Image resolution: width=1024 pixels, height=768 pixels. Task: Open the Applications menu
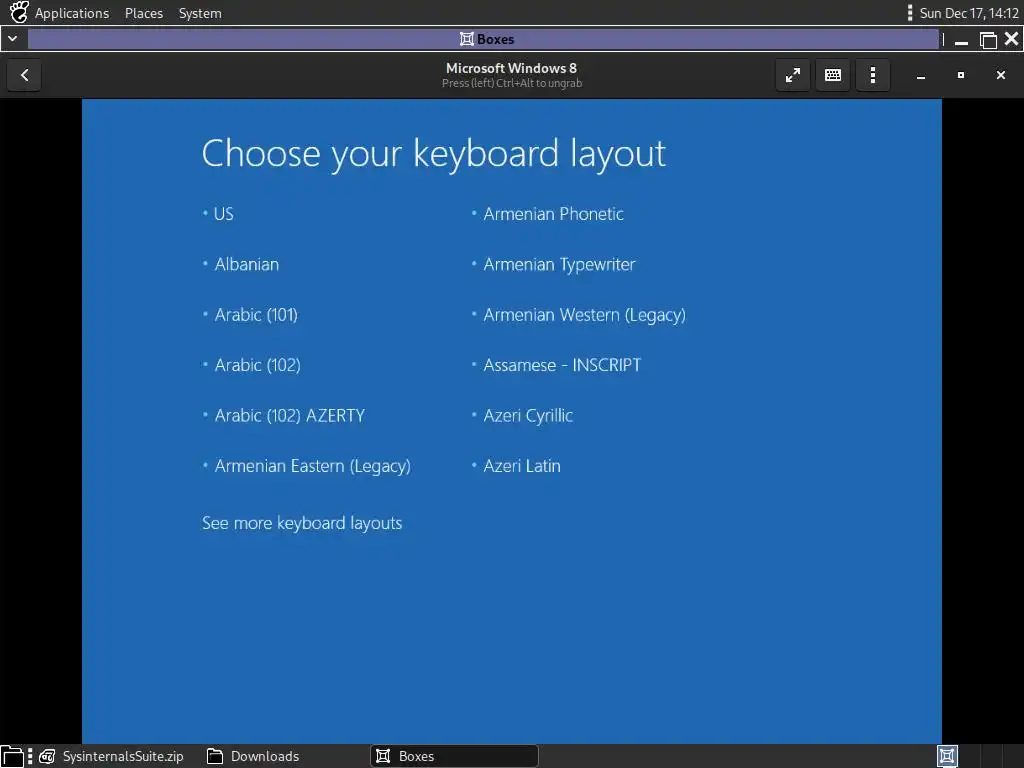pyautogui.click(x=72, y=13)
